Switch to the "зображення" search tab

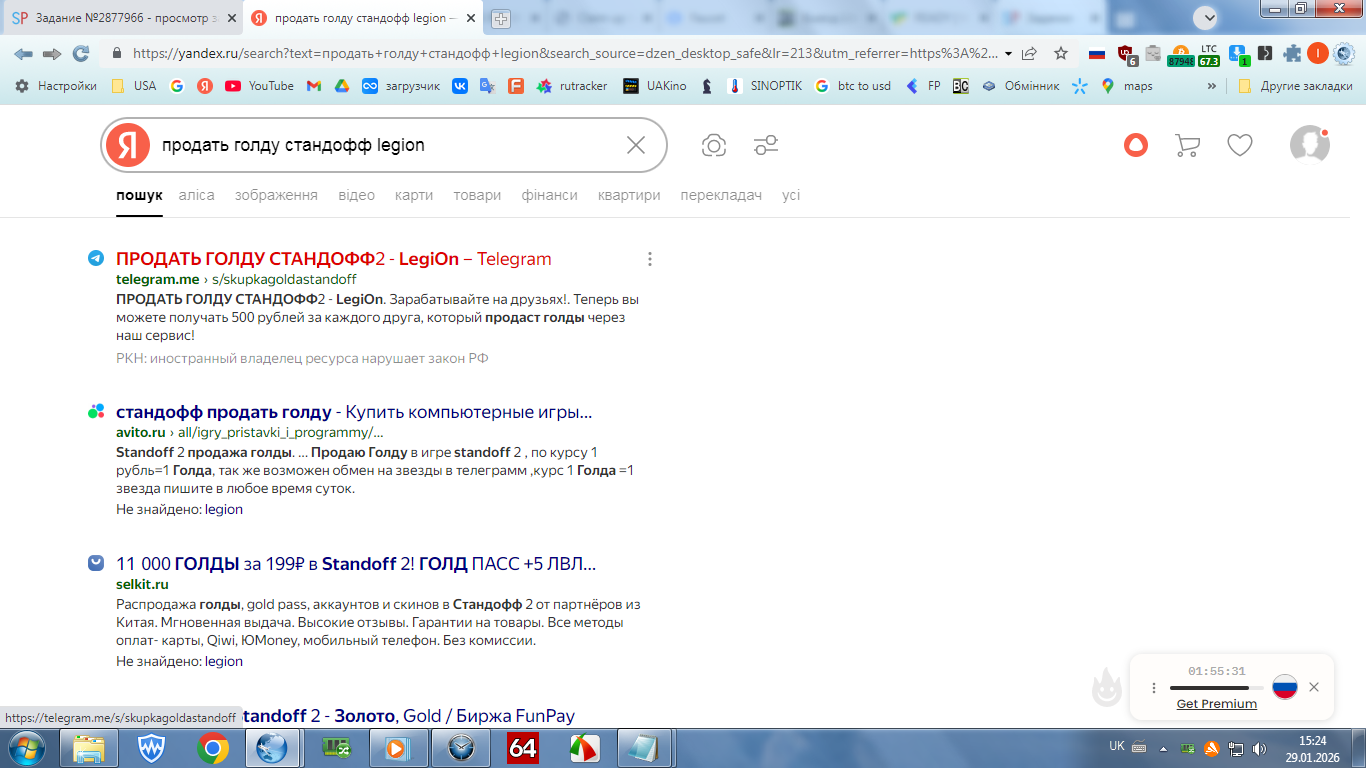[x=276, y=195]
